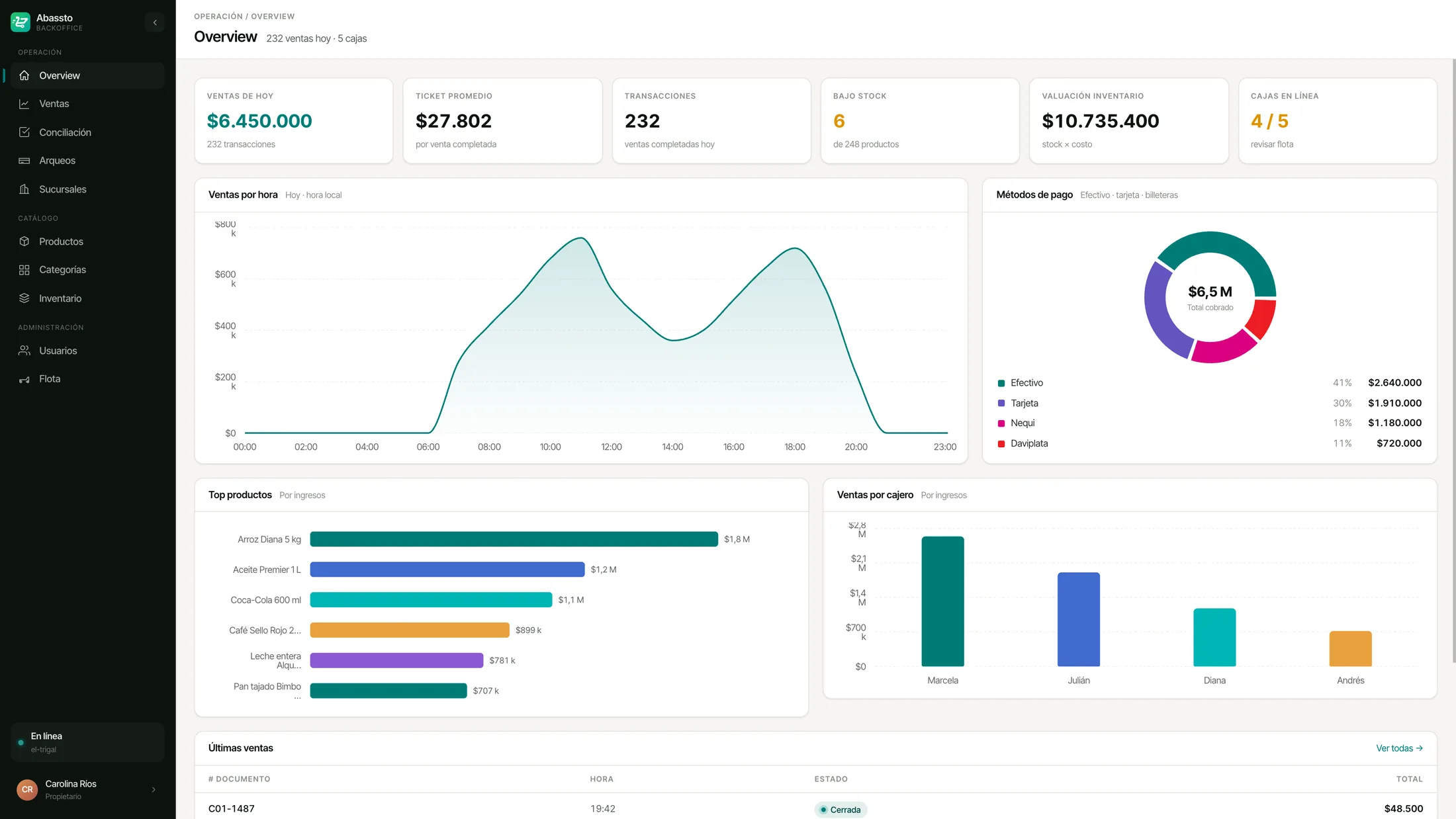Click the Efectivo amount $2.640.000
This screenshot has width=1456, height=819.
point(1395,383)
